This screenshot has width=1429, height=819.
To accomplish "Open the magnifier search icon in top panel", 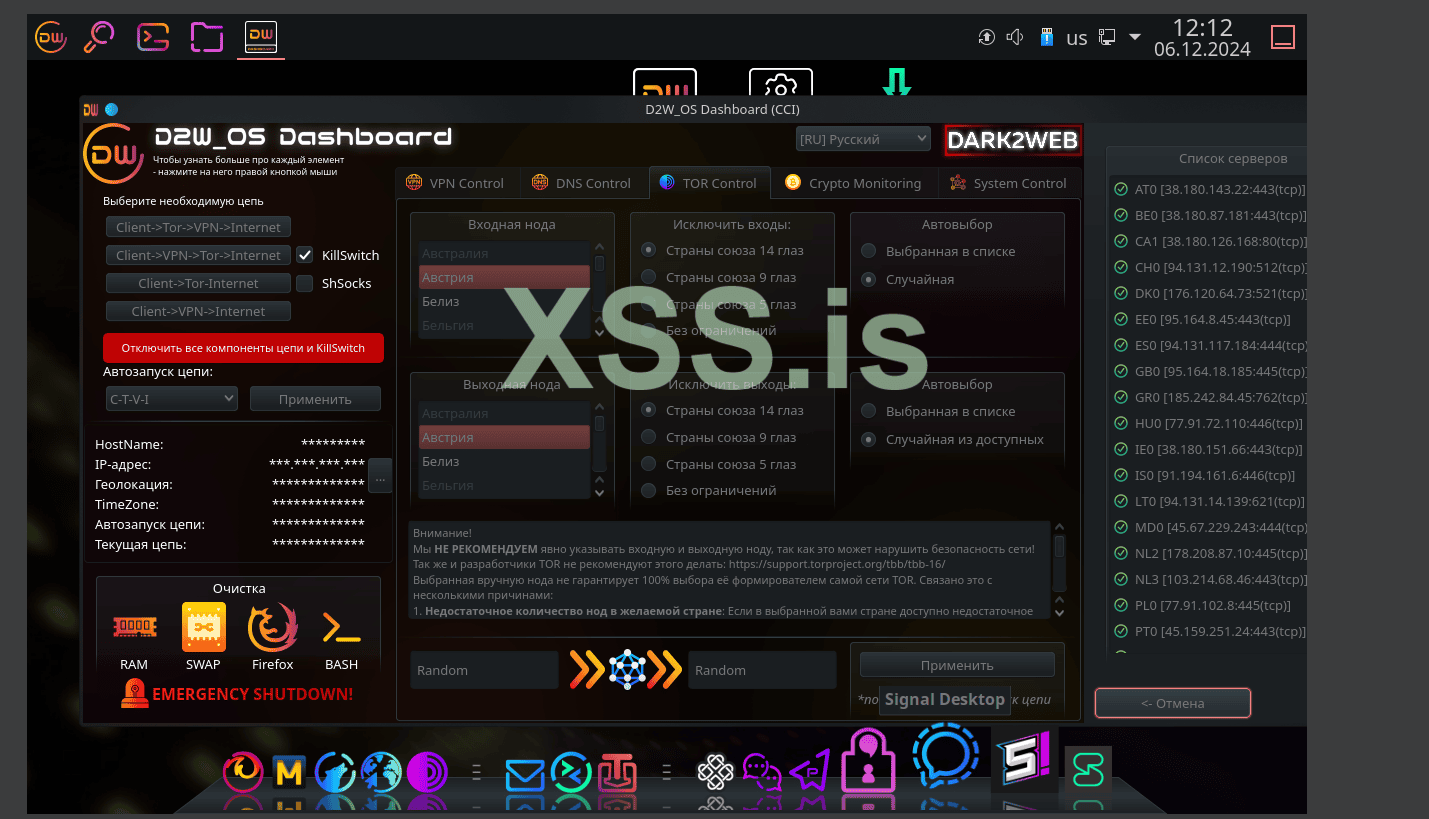I will click(99, 38).
